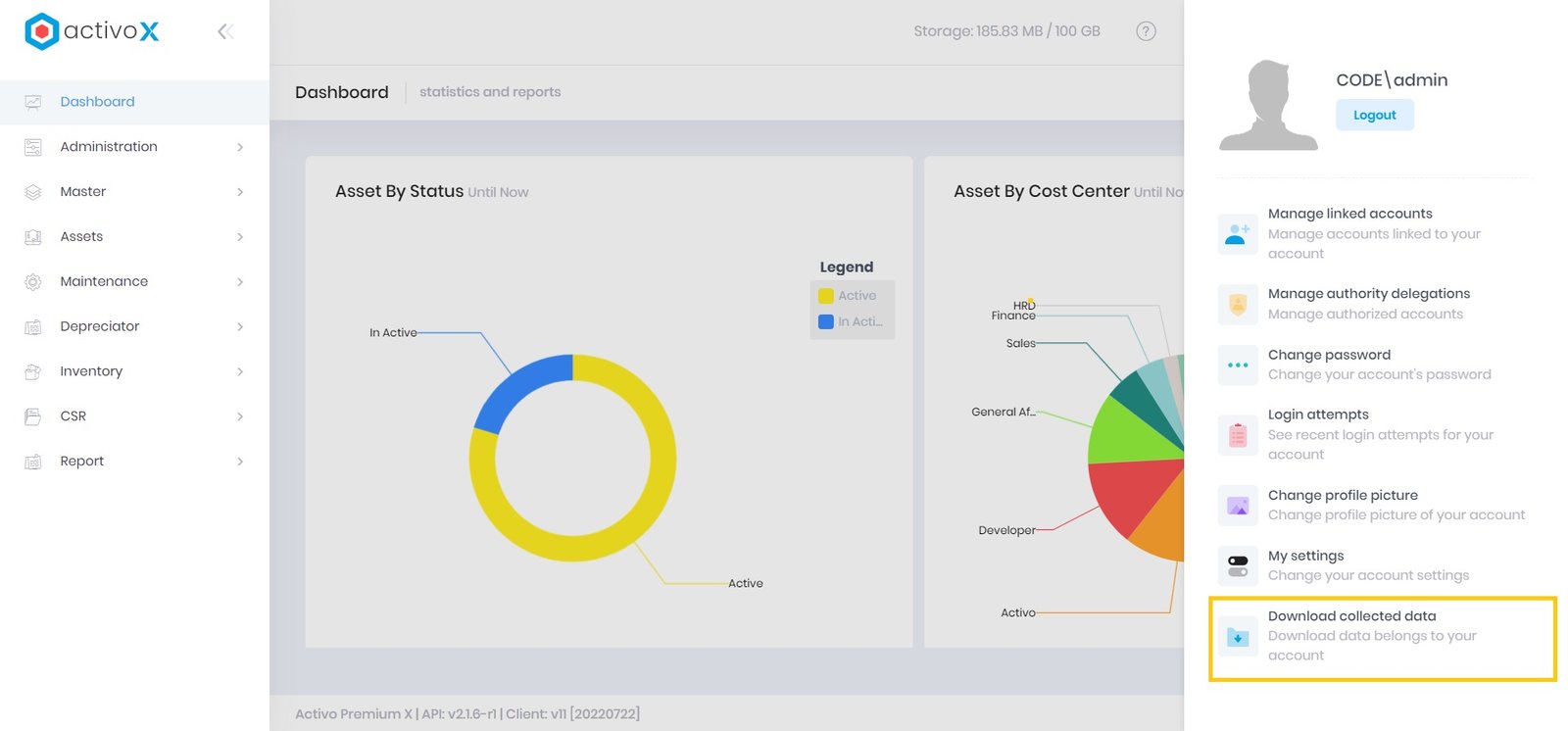Toggle In Active series in legend
Screen dimensions: 1568x731
click(851, 321)
